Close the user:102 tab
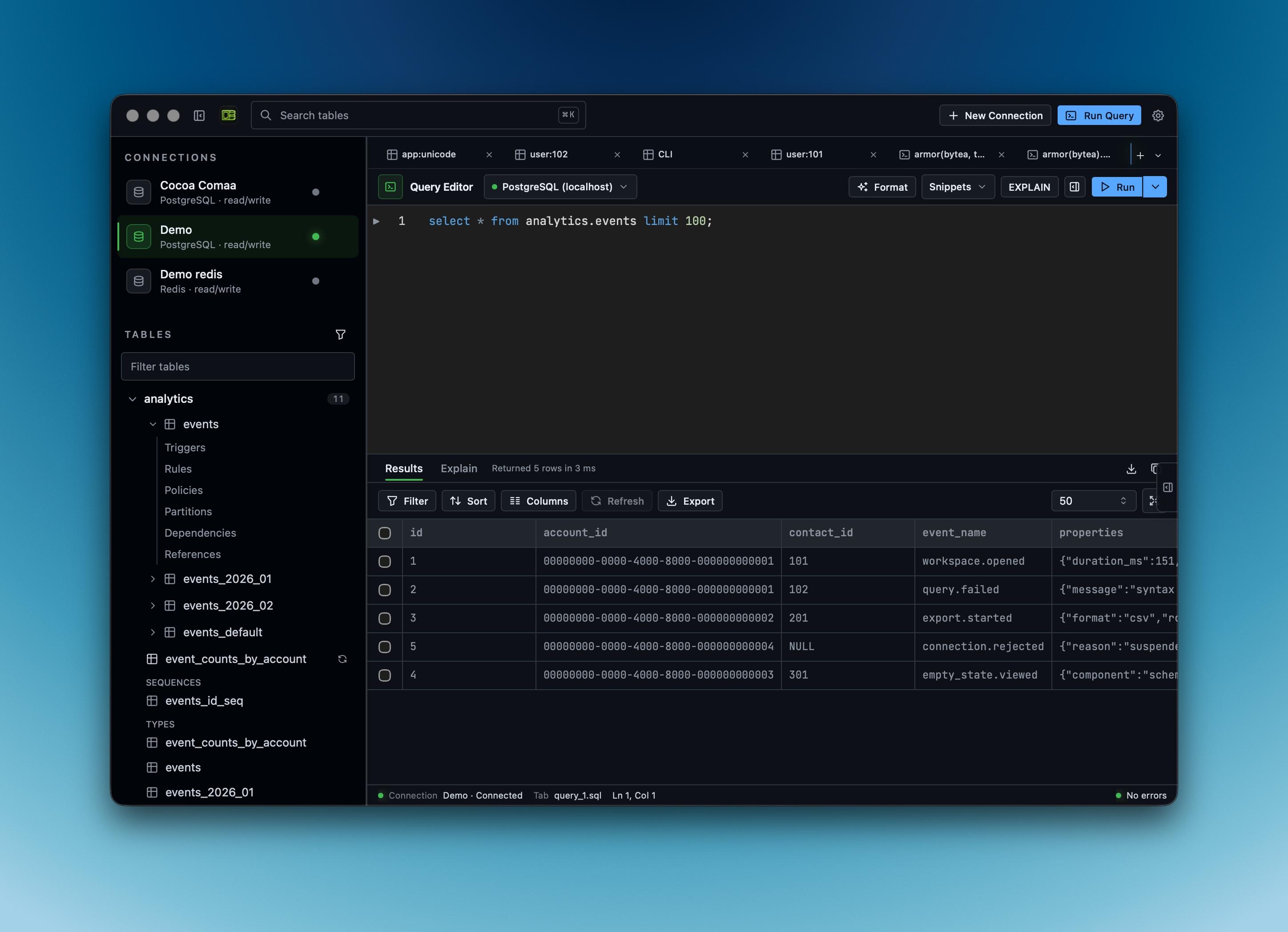1288x932 pixels. pyautogui.click(x=617, y=154)
